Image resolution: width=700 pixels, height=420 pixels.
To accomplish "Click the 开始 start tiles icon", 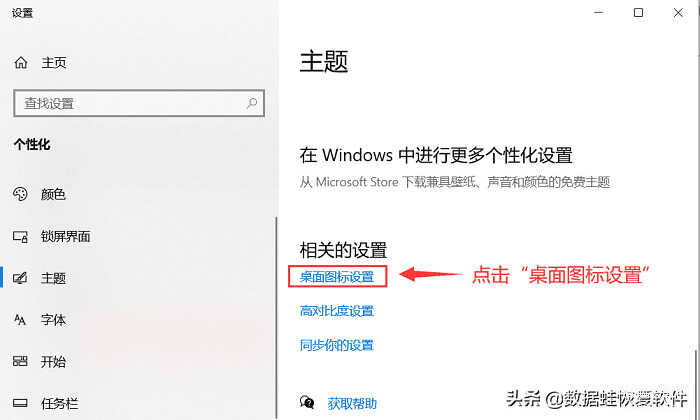I will click(x=20, y=361).
